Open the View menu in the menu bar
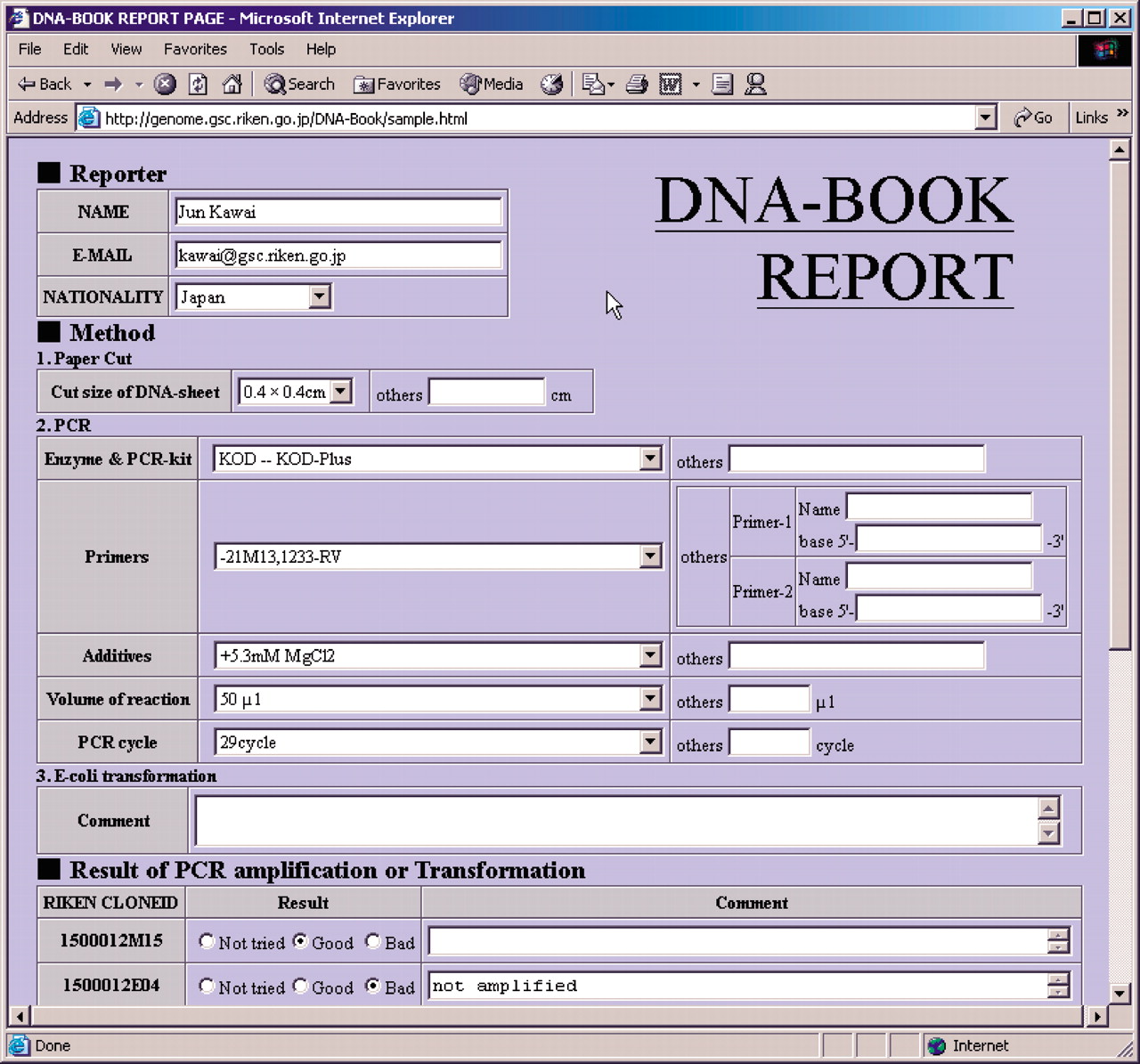 pos(126,49)
